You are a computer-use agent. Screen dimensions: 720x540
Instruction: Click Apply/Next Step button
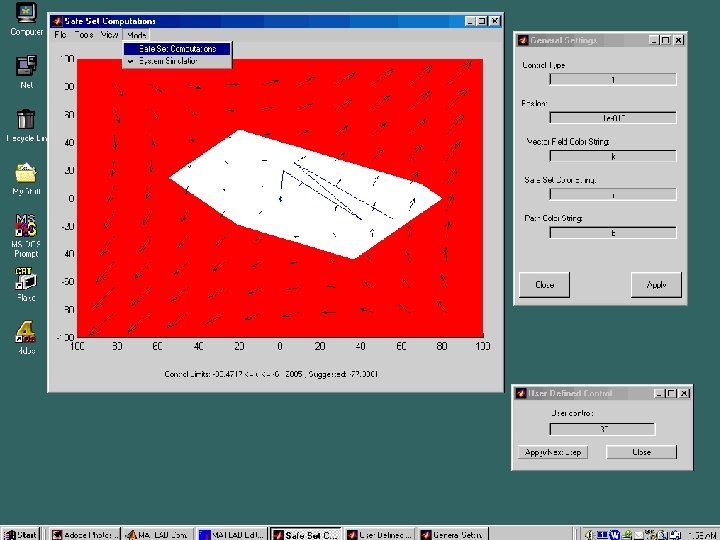tap(553, 452)
